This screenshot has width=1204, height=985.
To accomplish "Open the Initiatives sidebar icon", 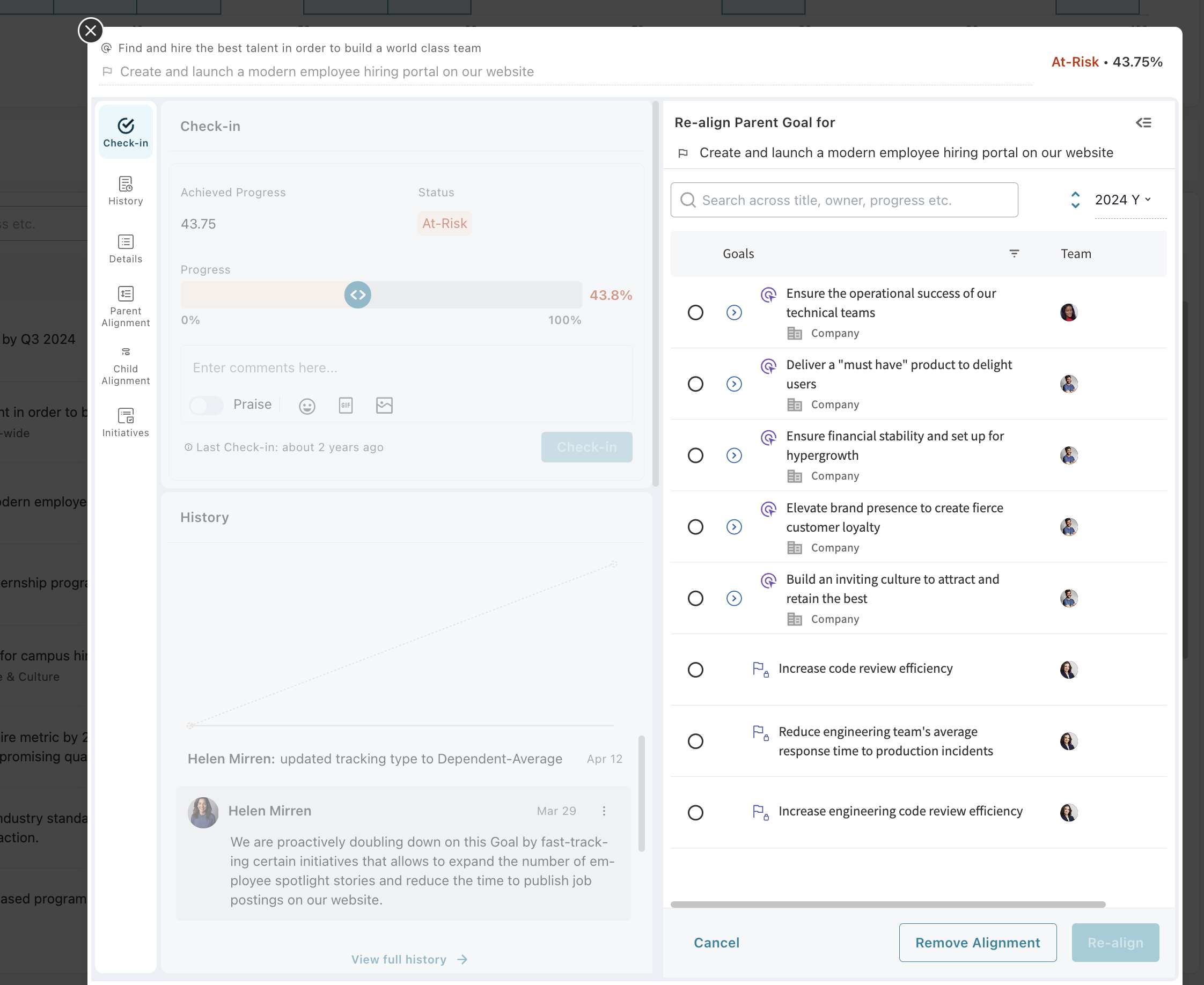I will click(x=126, y=422).
